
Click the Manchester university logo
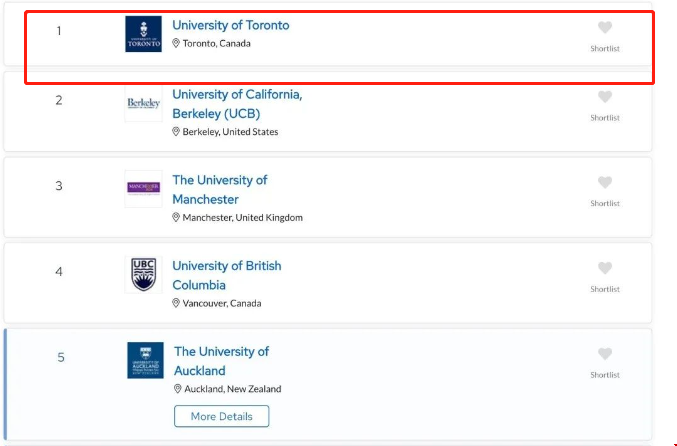[143, 188]
